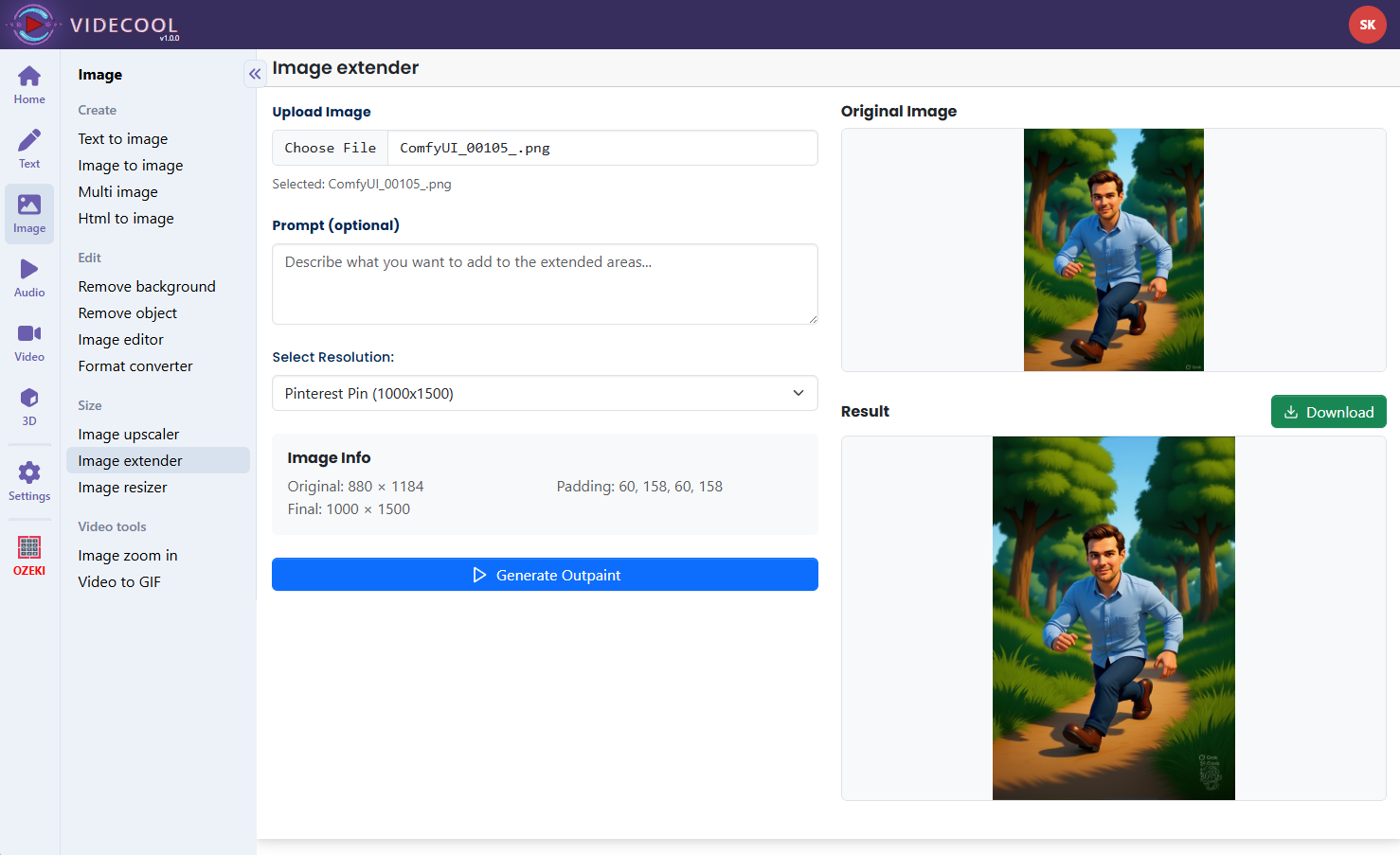This screenshot has width=1400, height=855.
Task: Open the Video sidebar icon
Action: 29,342
